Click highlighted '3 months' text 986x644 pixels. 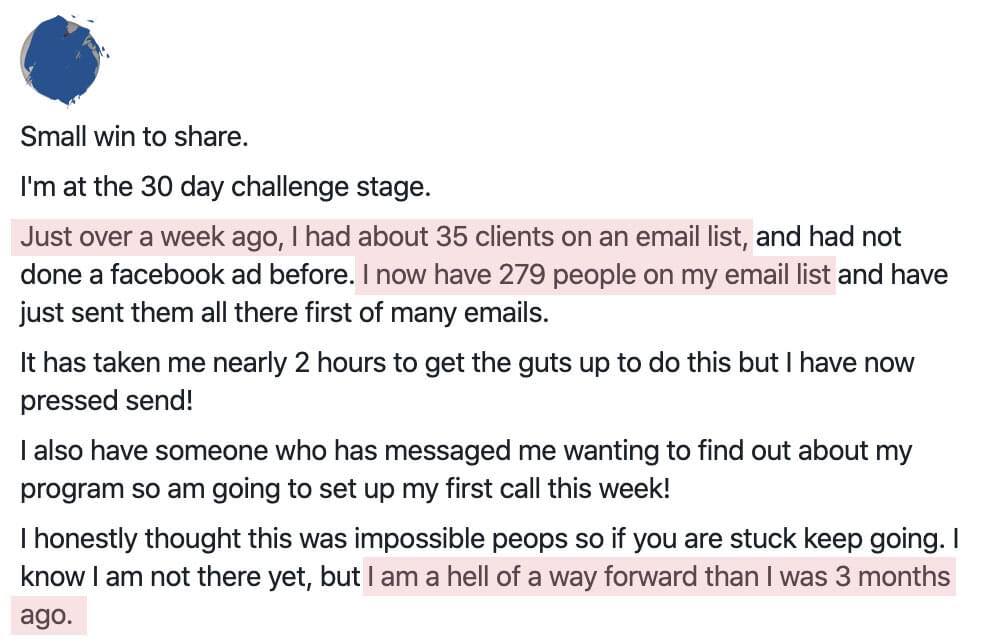pos(892,577)
